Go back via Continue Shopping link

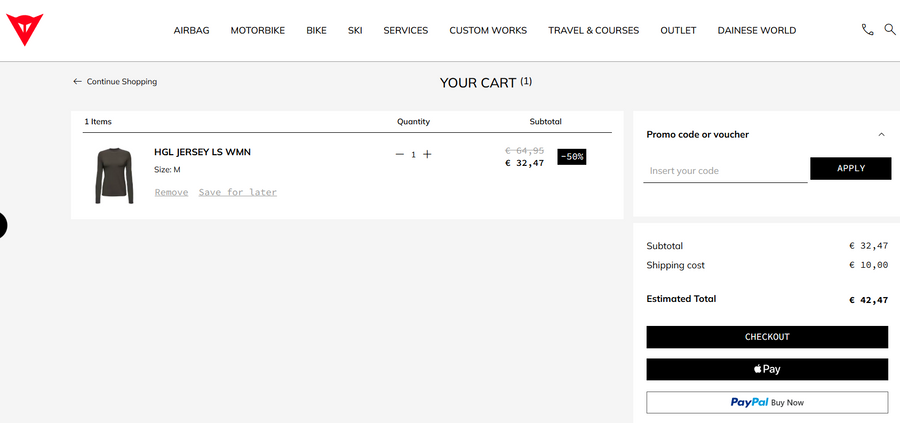(115, 82)
